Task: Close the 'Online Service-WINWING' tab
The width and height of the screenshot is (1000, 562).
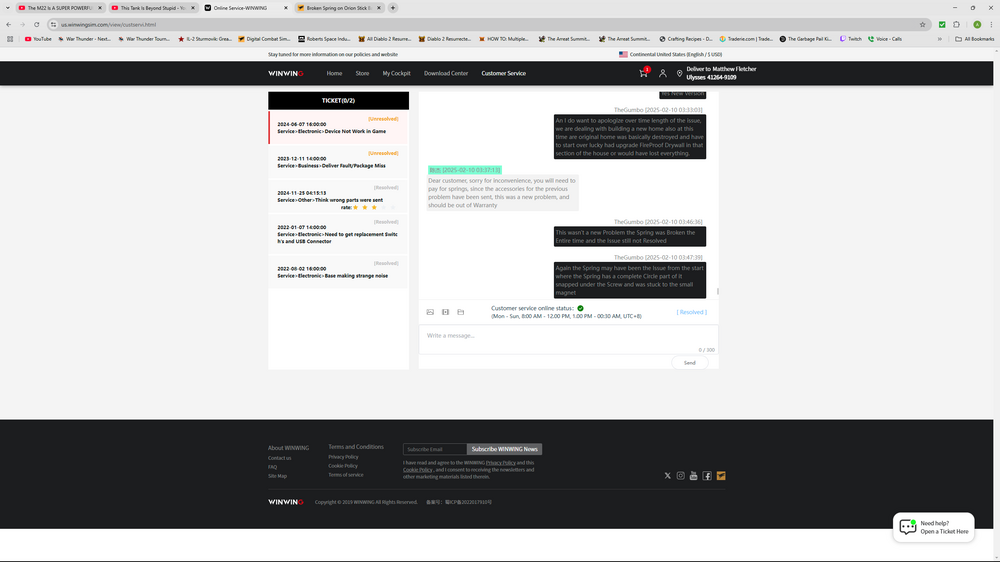Action: pos(286,8)
